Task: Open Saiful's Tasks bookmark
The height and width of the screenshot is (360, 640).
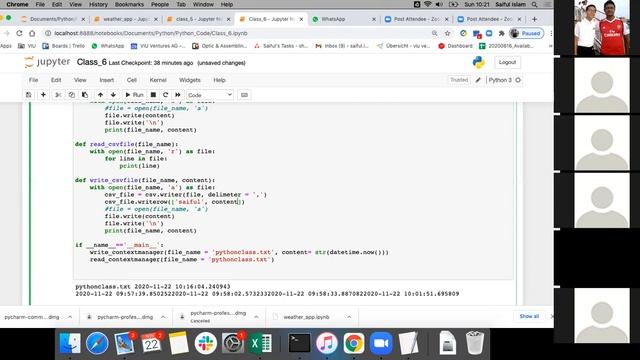Action: point(281,46)
